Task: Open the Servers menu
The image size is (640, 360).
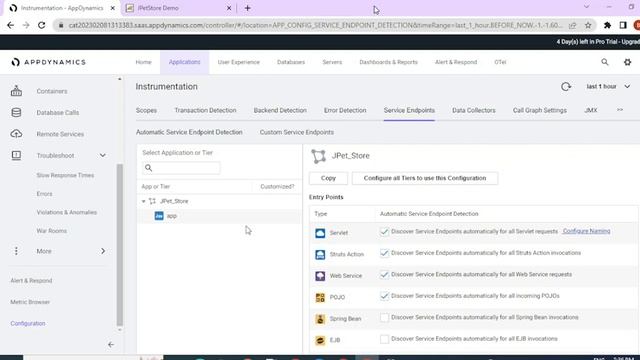Action: (x=332, y=62)
